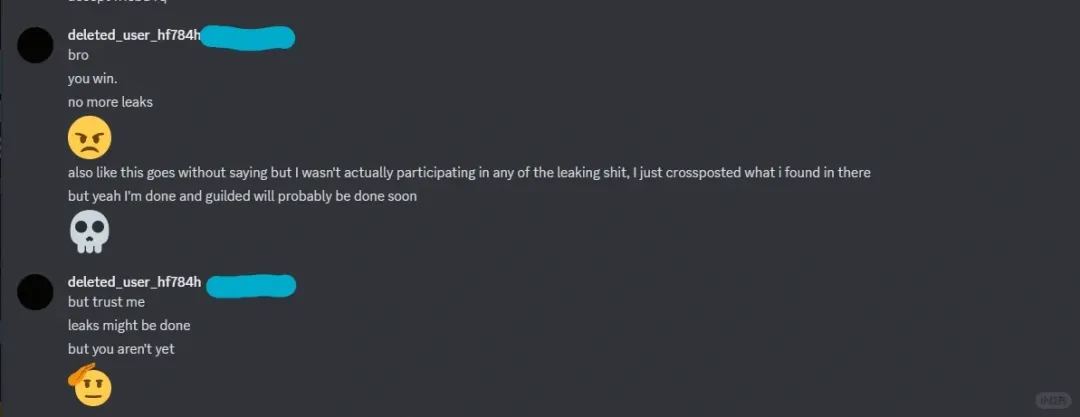Click the watermark badge in bottom-right corner
Viewport: 1080px width, 417px height.
pos(1054,400)
